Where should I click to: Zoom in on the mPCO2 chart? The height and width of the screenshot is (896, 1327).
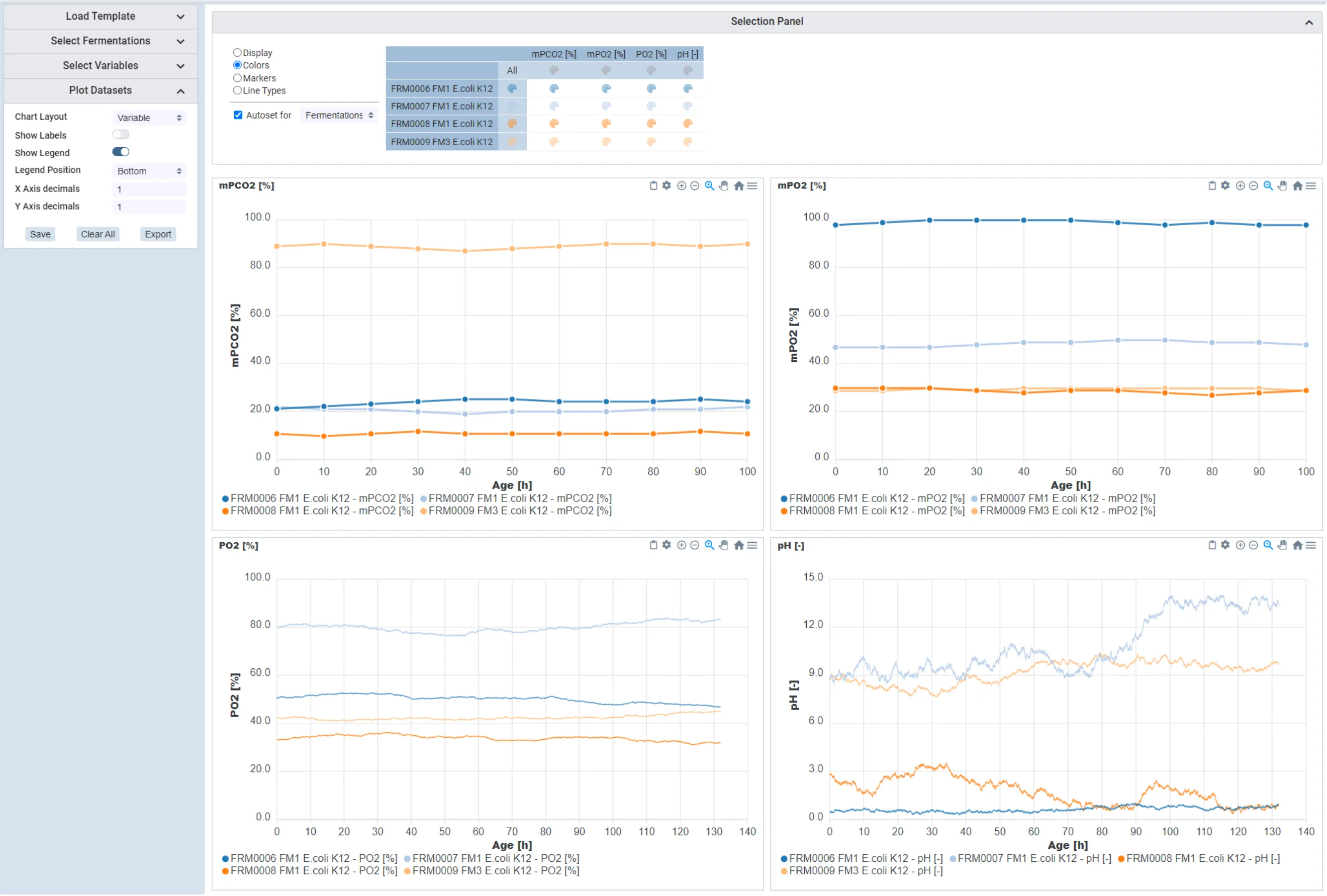tap(681, 185)
